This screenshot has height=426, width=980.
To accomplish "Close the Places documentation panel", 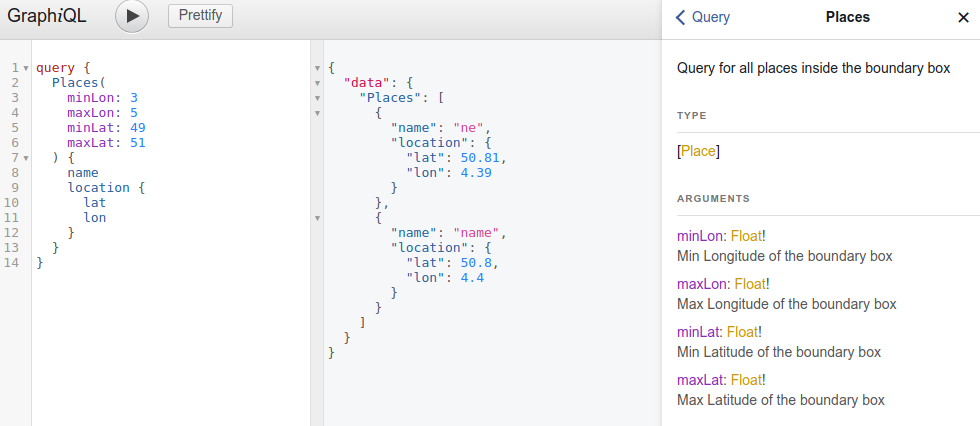I will tap(963, 17).
